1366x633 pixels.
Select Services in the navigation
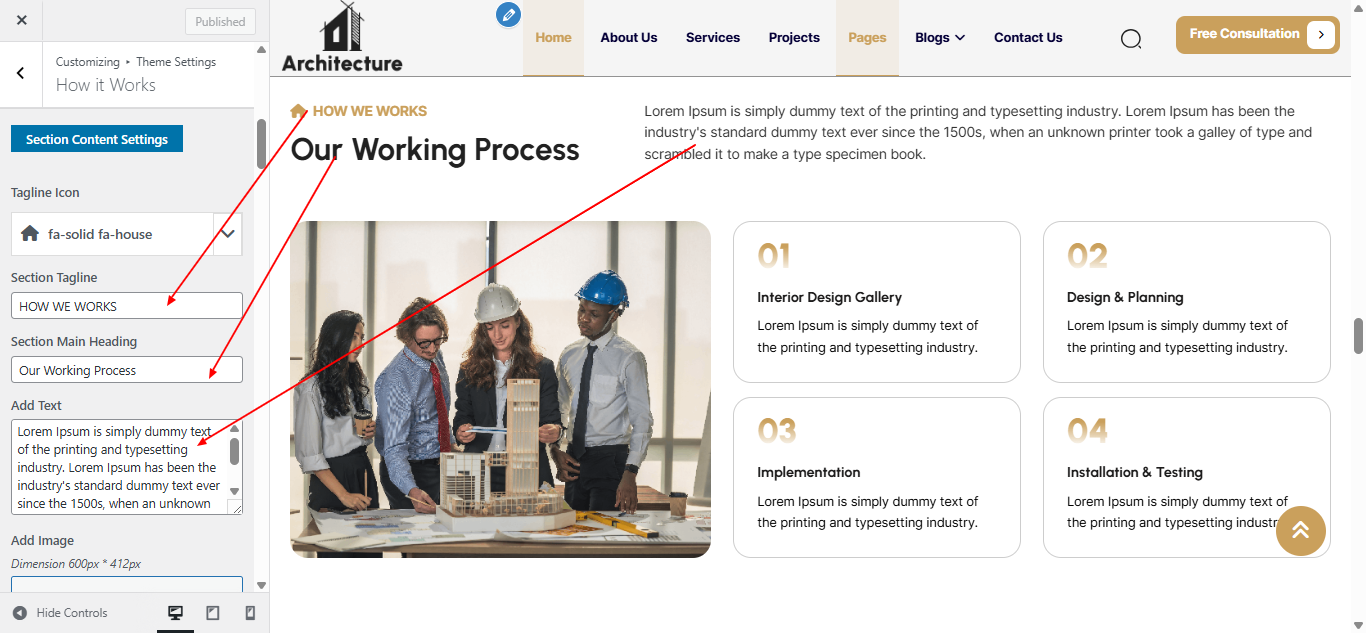712,37
